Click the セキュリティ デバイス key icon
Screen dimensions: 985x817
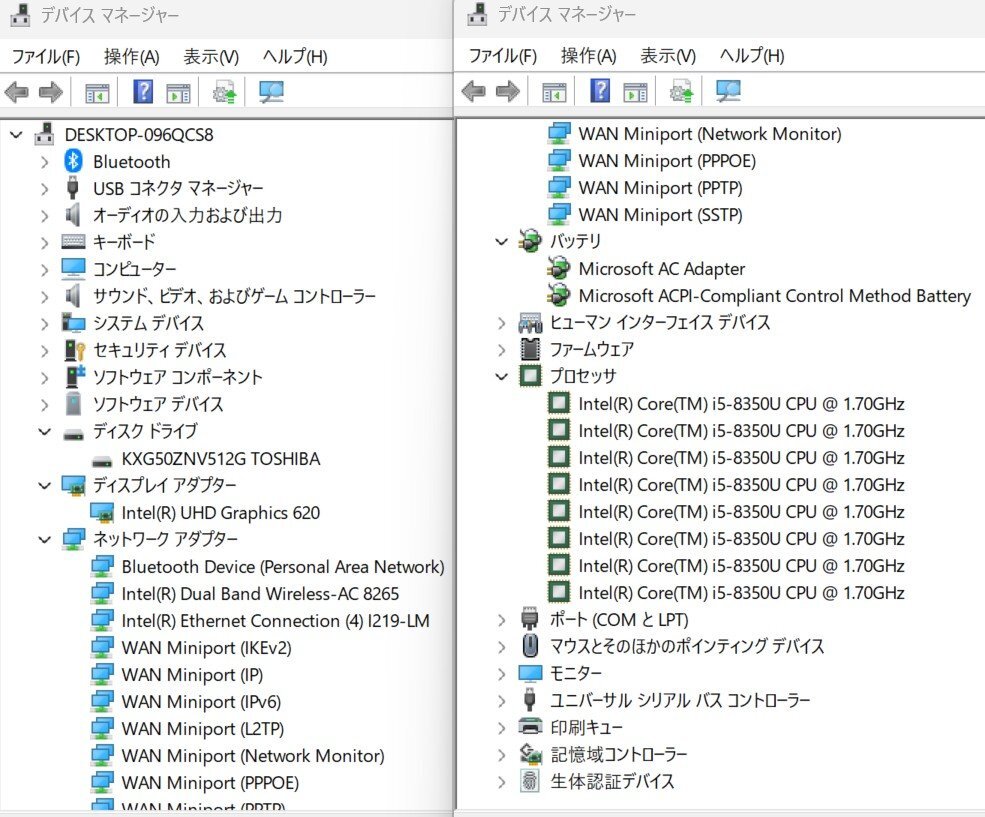(74, 350)
